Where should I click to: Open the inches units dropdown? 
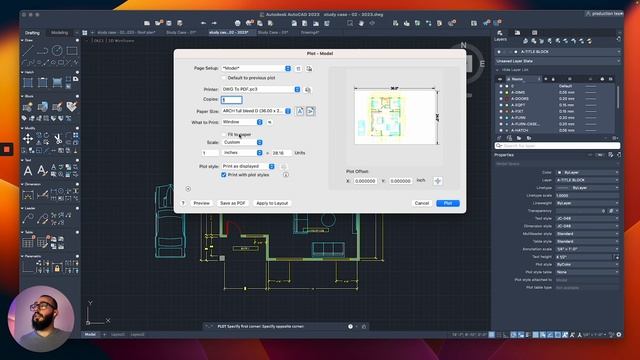point(242,152)
